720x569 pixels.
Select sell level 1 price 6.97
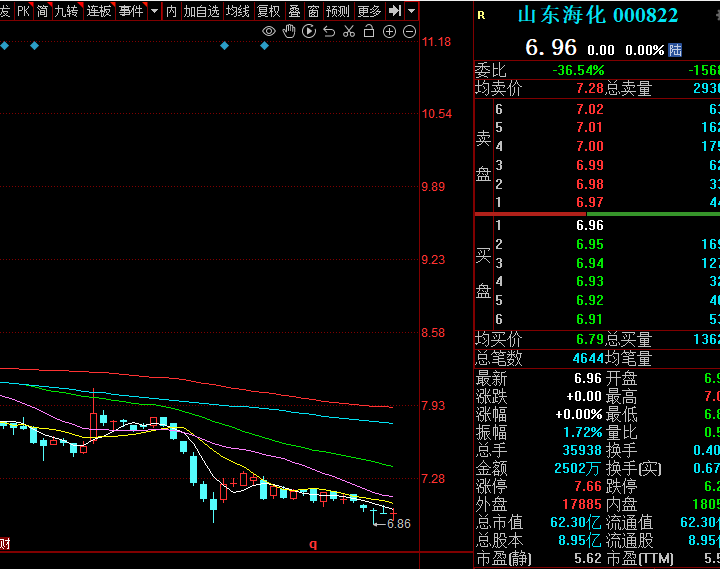click(x=590, y=203)
